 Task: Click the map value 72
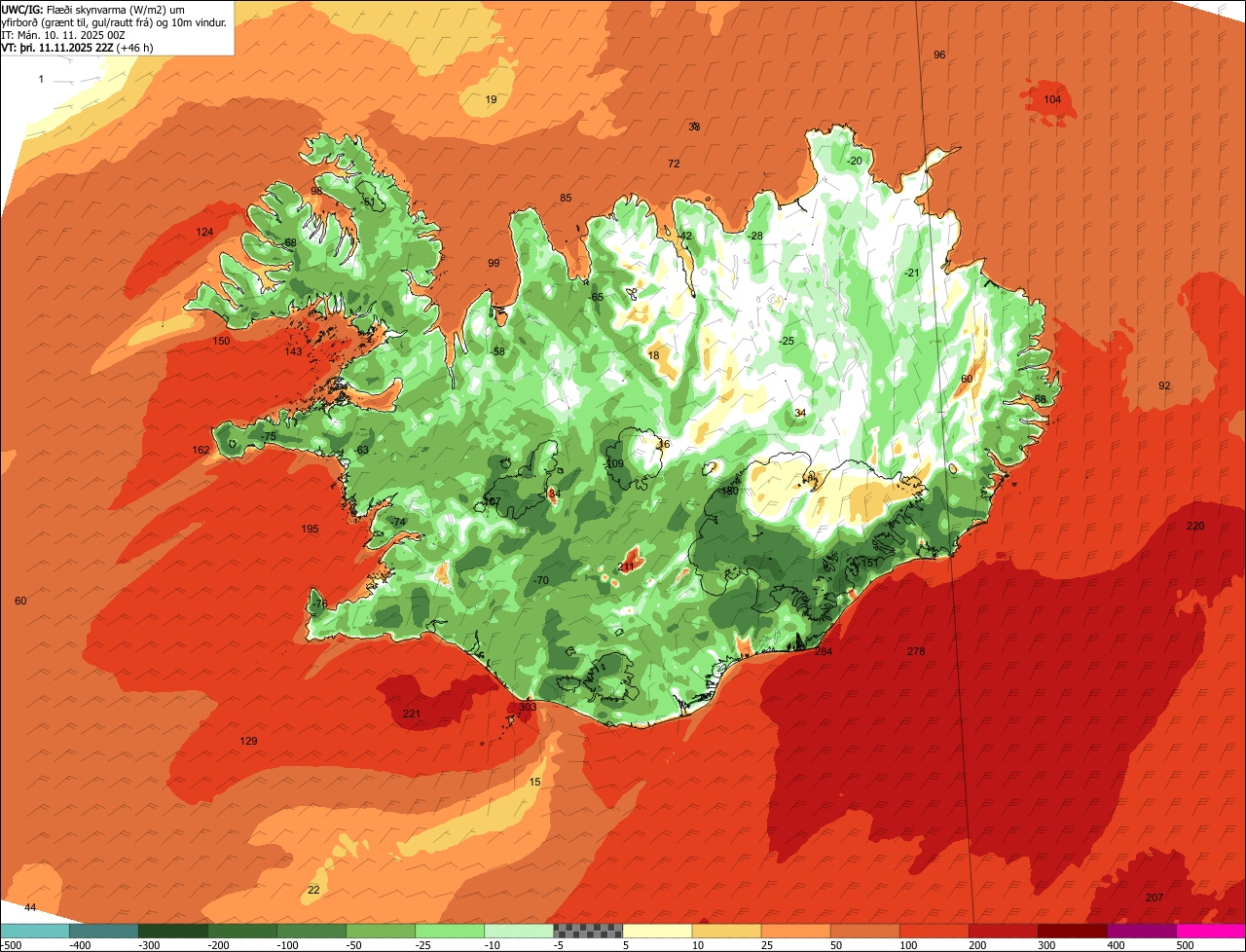674,164
